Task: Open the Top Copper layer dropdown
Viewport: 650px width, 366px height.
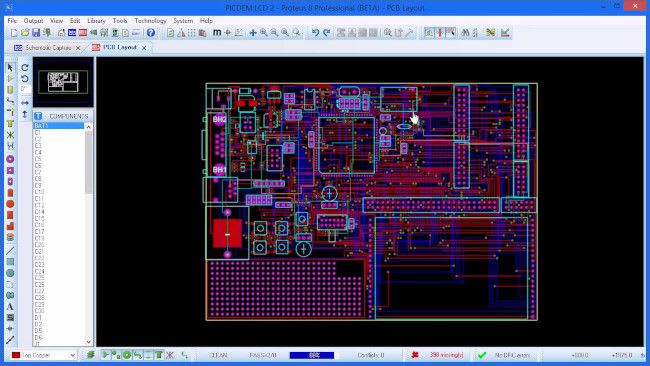Action: (x=44, y=355)
